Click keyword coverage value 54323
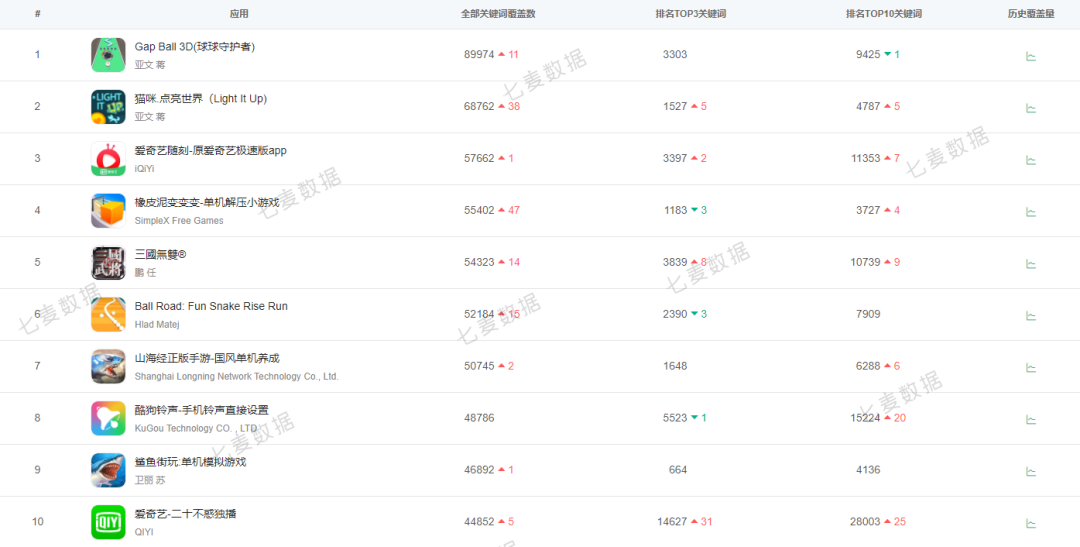Screen dimensions: 1080x547 (479, 262)
